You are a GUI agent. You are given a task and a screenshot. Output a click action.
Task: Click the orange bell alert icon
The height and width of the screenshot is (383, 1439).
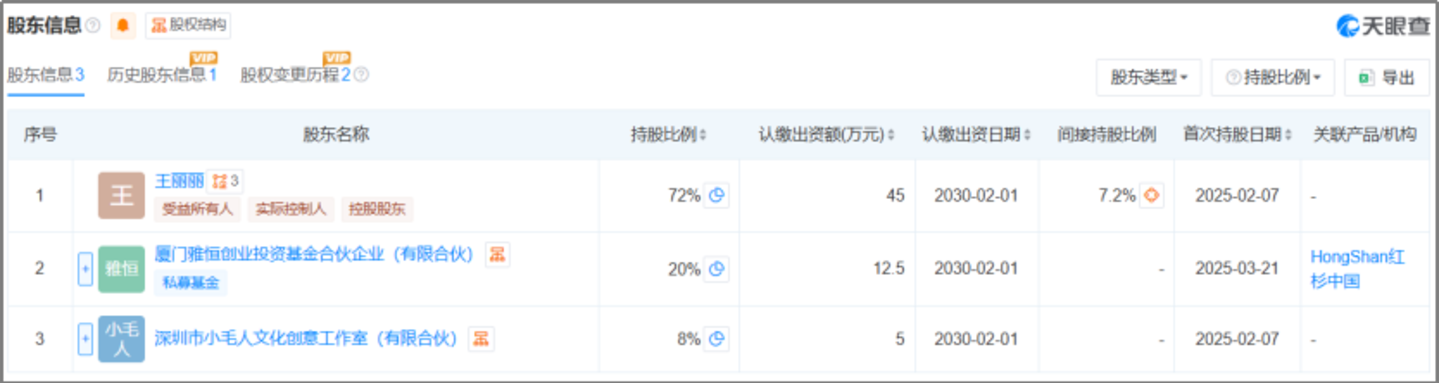[x=123, y=26]
